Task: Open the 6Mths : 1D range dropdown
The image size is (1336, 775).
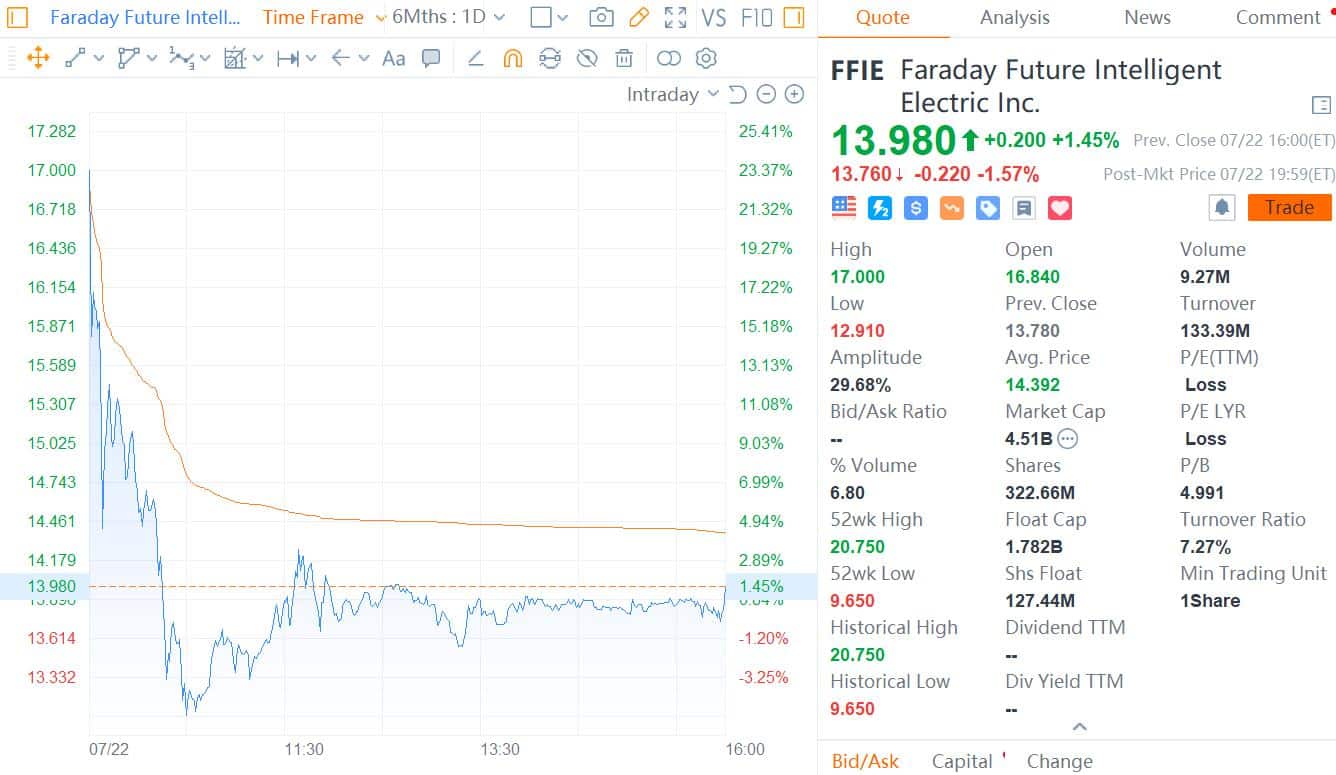Action: click(x=448, y=17)
